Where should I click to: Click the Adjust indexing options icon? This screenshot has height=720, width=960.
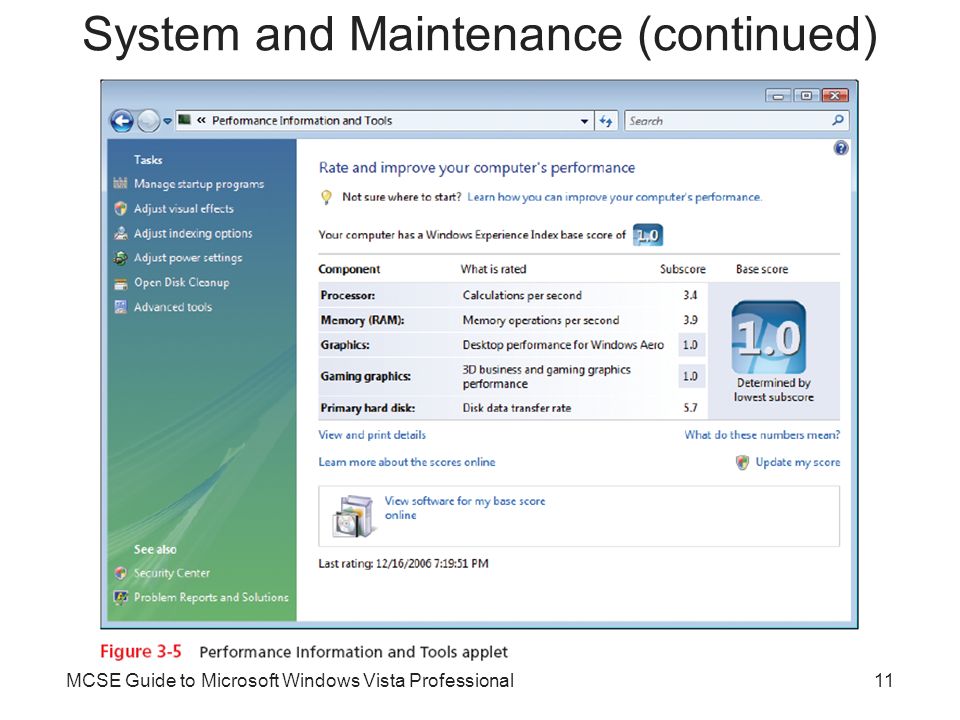(x=121, y=233)
